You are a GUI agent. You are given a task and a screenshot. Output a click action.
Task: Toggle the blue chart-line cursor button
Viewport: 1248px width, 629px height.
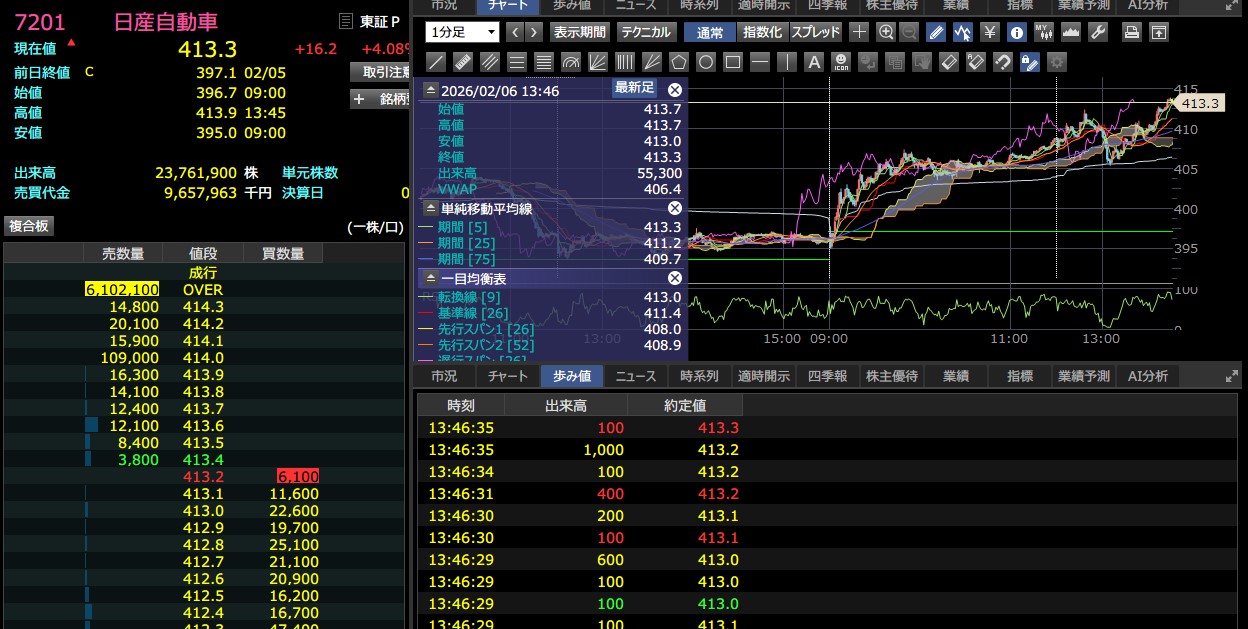[963, 32]
